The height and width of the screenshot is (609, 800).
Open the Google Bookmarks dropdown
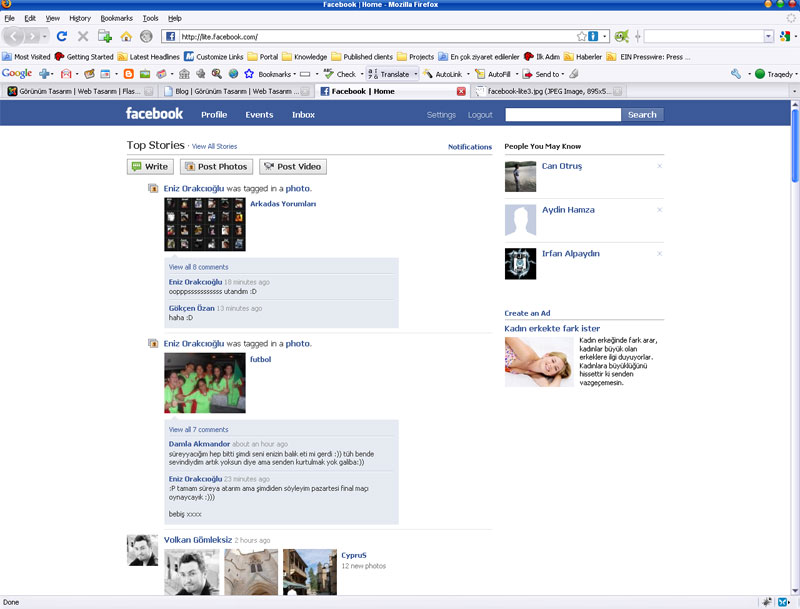pyautogui.click(x=294, y=74)
